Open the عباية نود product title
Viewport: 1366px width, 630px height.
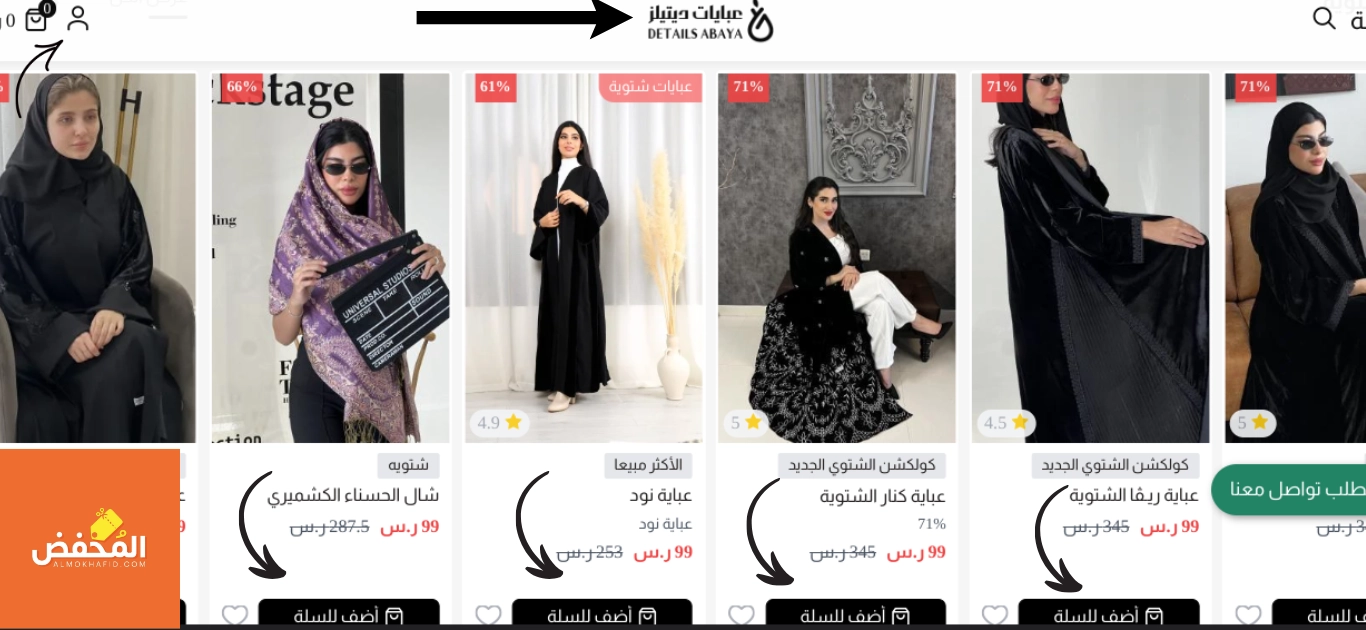click(x=662, y=496)
